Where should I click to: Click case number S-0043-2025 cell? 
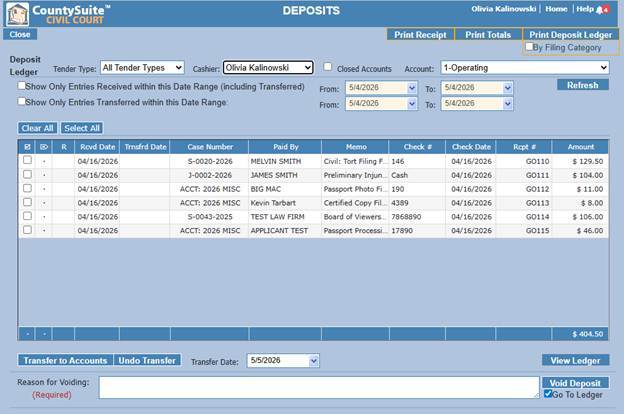click(210, 217)
